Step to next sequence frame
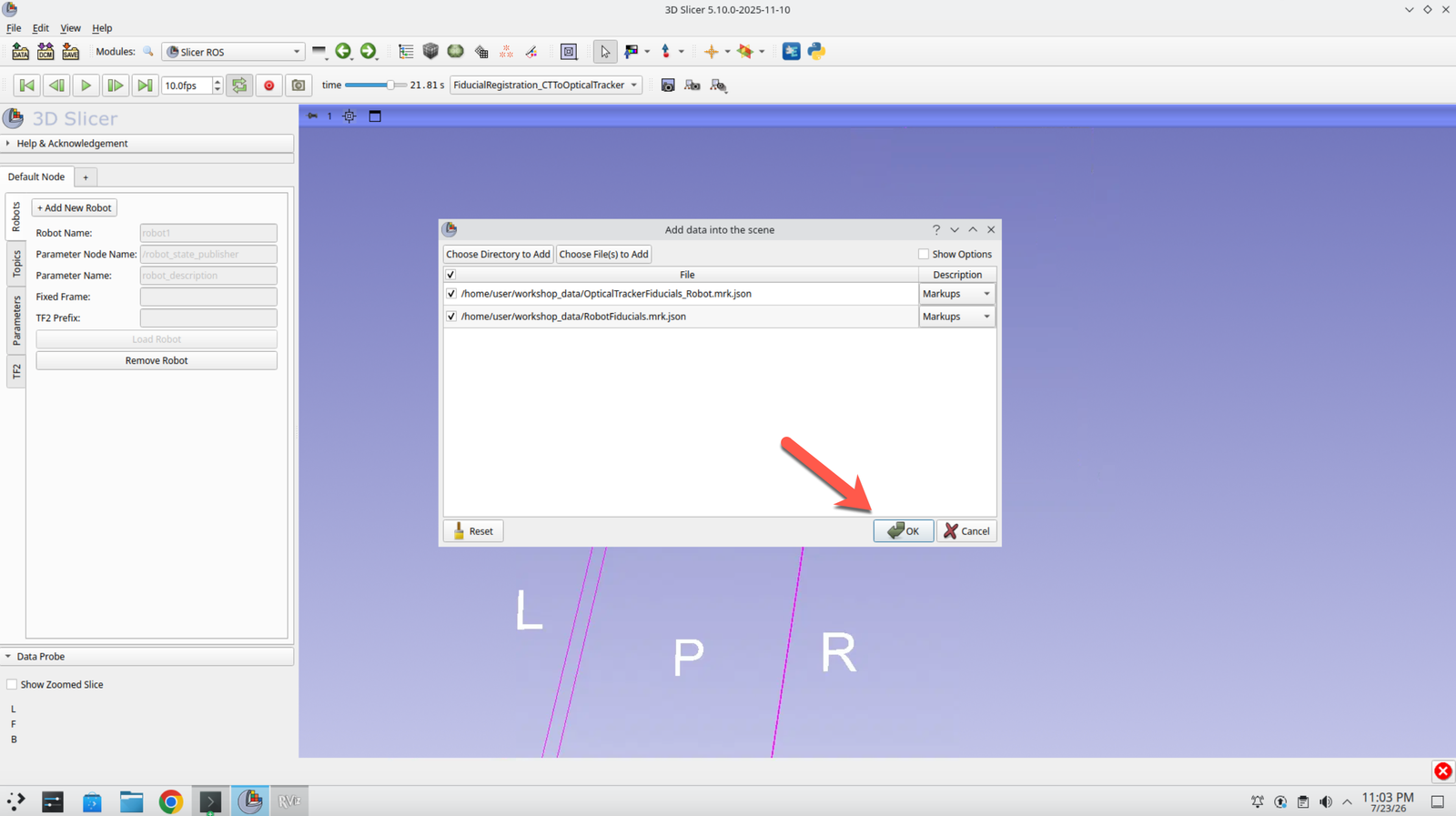The height and width of the screenshot is (816, 1456). pyautogui.click(x=115, y=86)
